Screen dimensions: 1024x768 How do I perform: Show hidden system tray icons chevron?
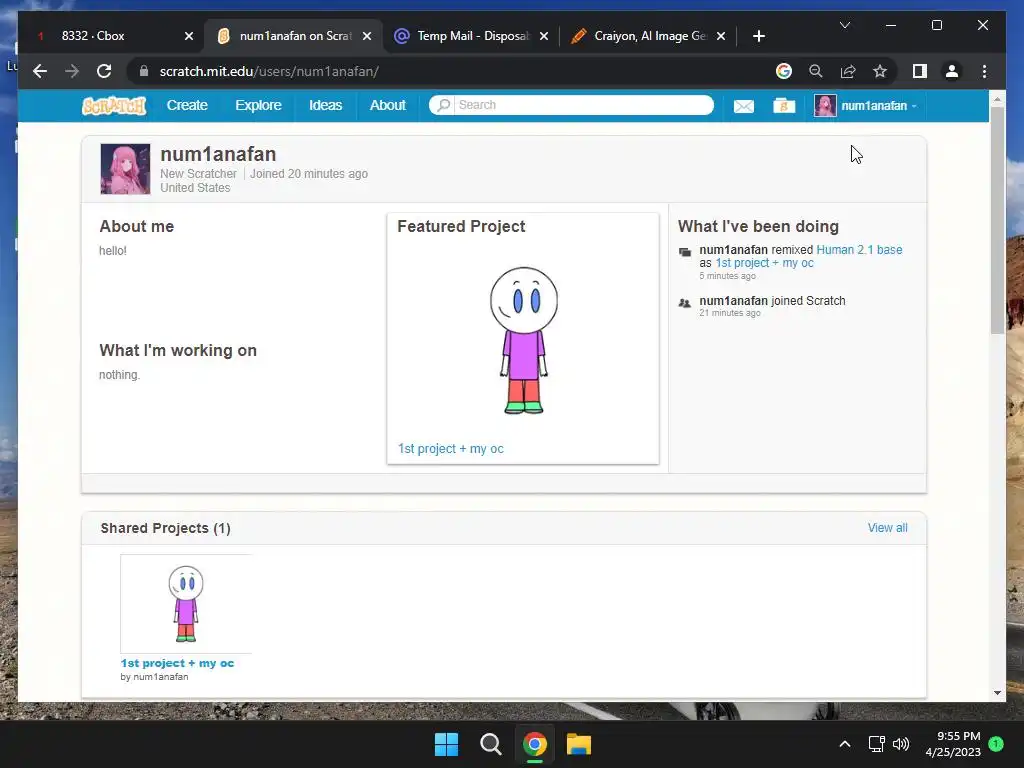(844, 744)
